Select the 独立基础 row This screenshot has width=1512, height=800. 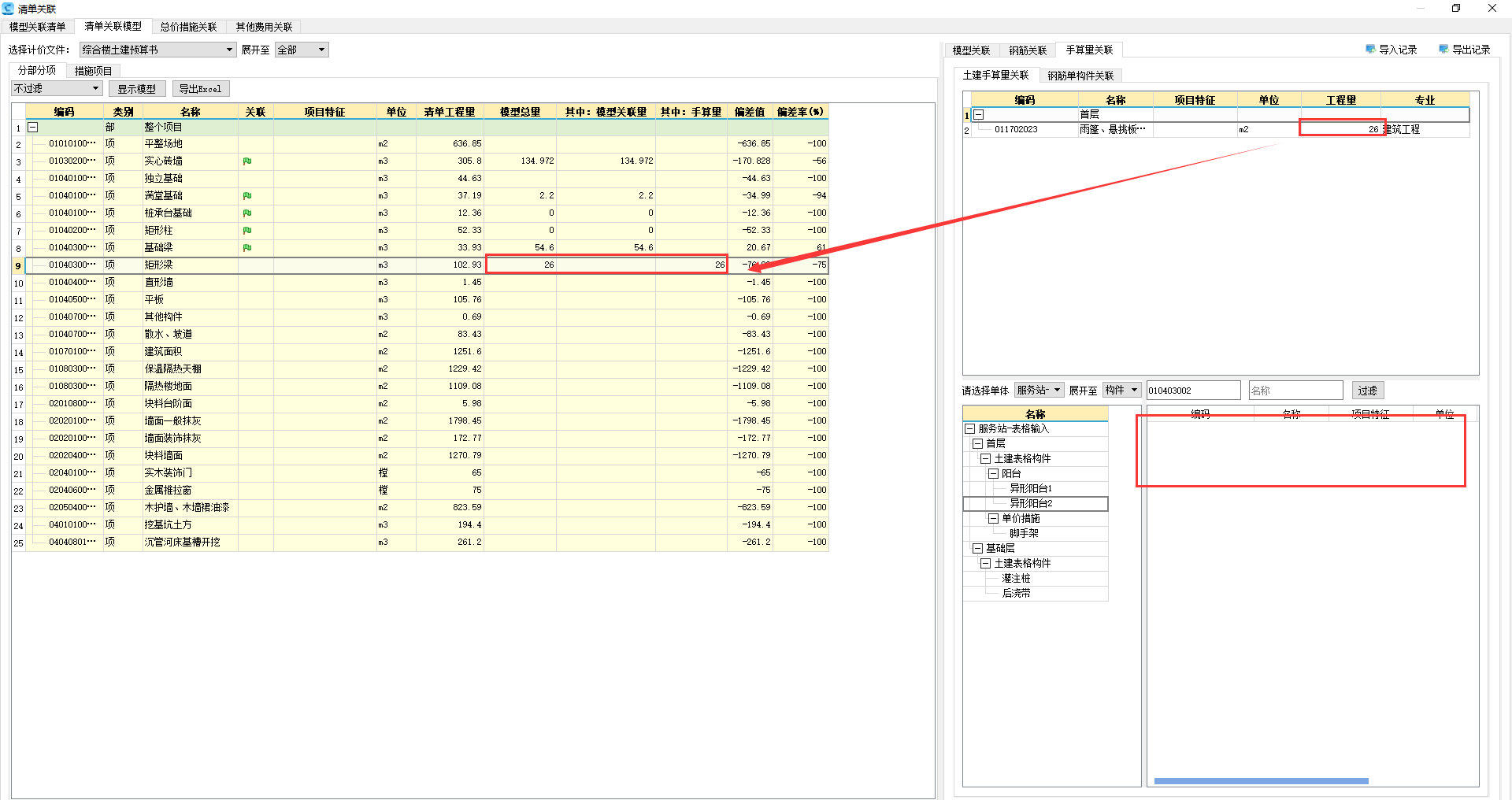(427, 179)
